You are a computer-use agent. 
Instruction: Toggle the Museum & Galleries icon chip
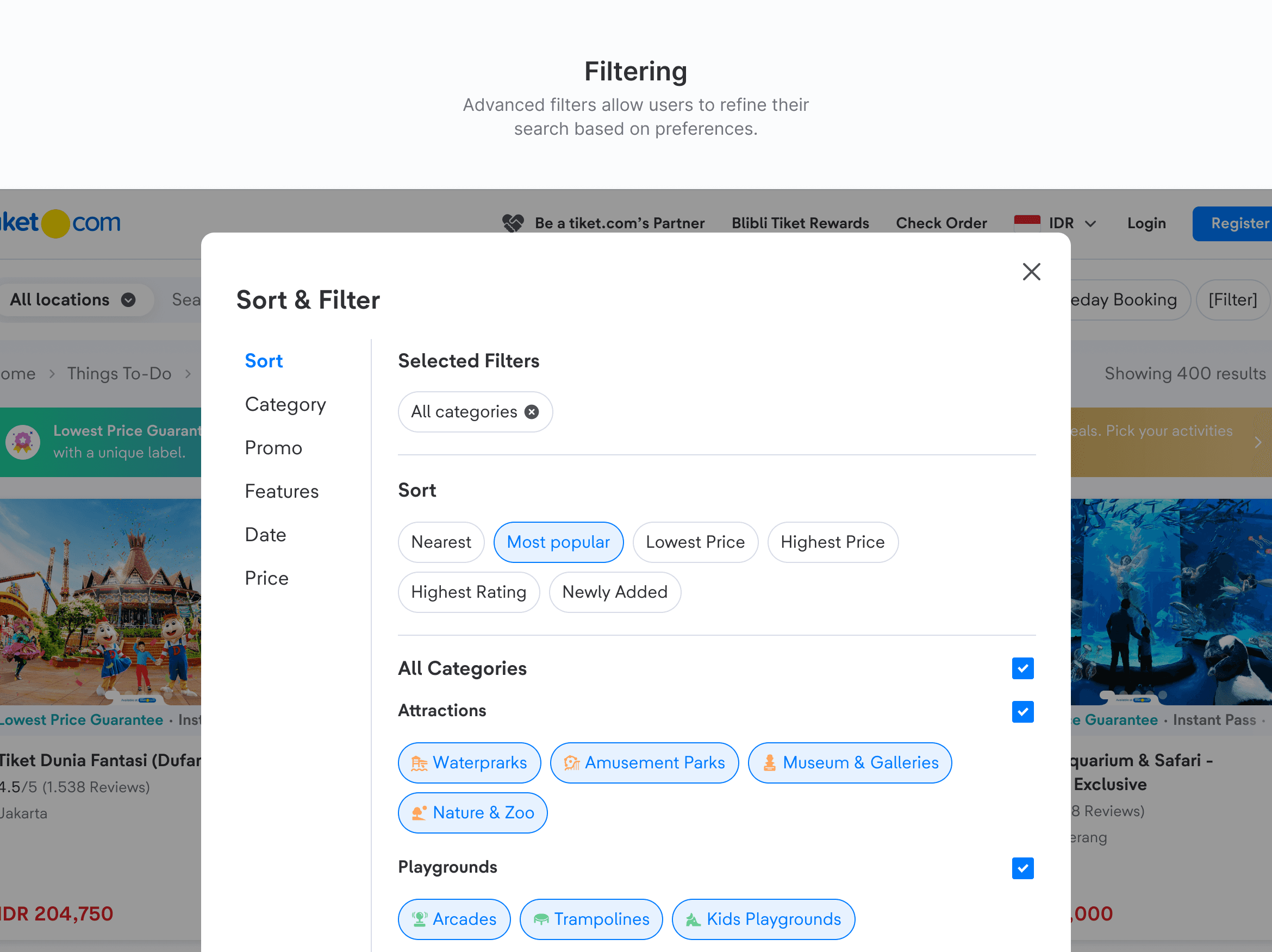849,763
